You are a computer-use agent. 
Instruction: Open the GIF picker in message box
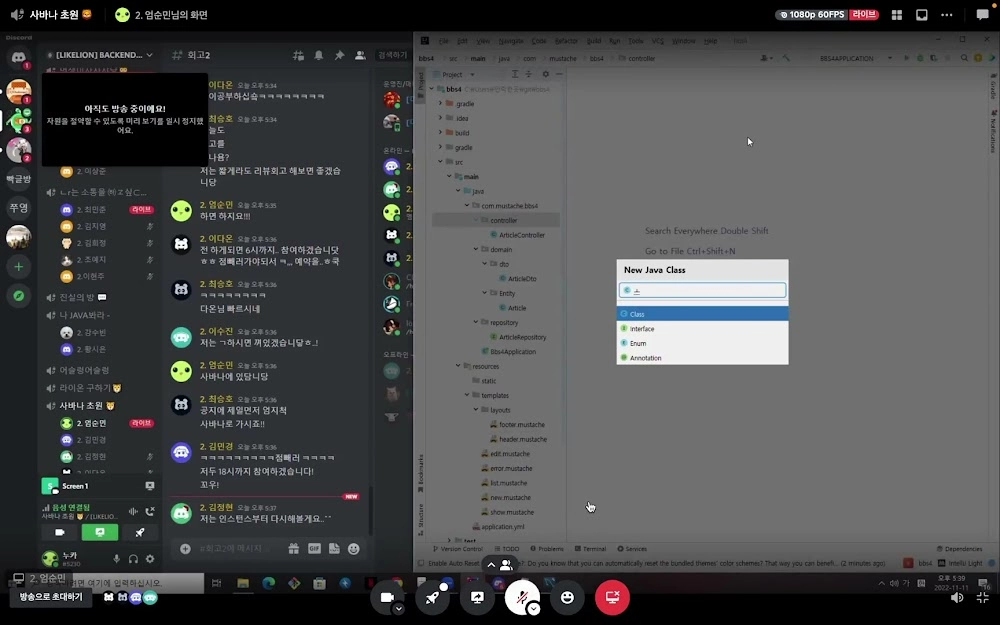click(314, 548)
